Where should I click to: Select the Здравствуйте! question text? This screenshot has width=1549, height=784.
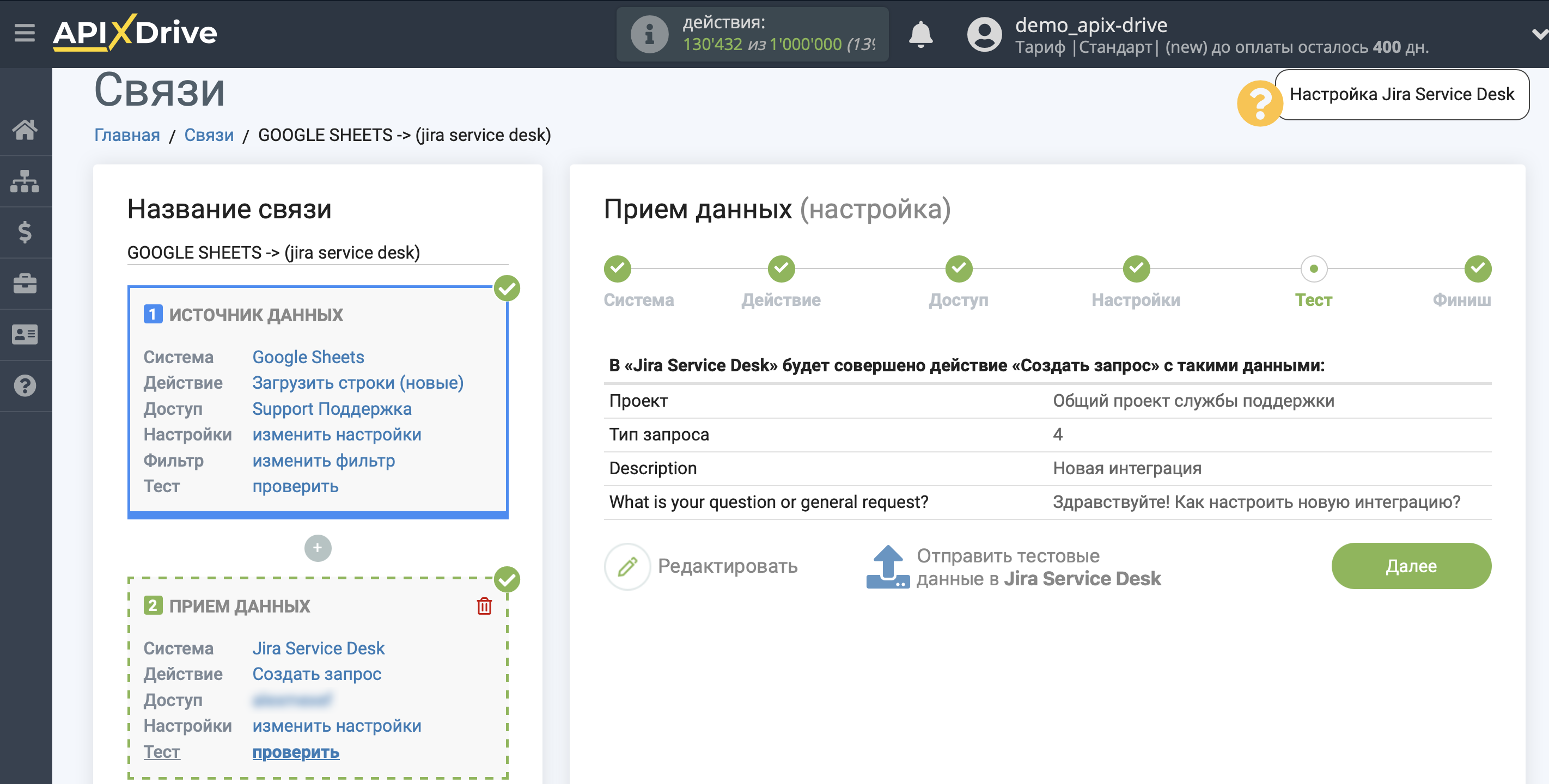click(1256, 502)
